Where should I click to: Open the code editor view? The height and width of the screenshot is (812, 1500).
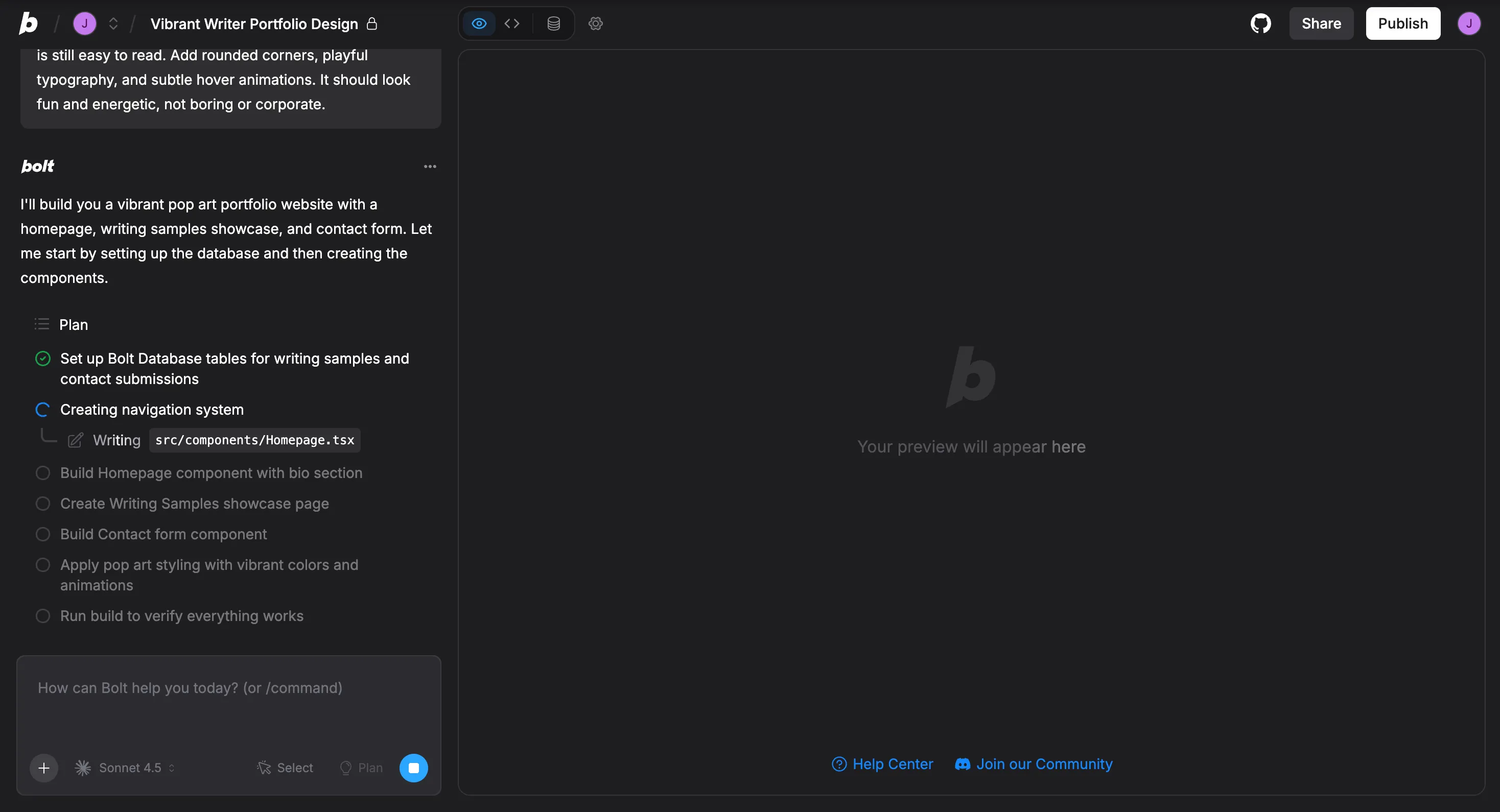(512, 24)
